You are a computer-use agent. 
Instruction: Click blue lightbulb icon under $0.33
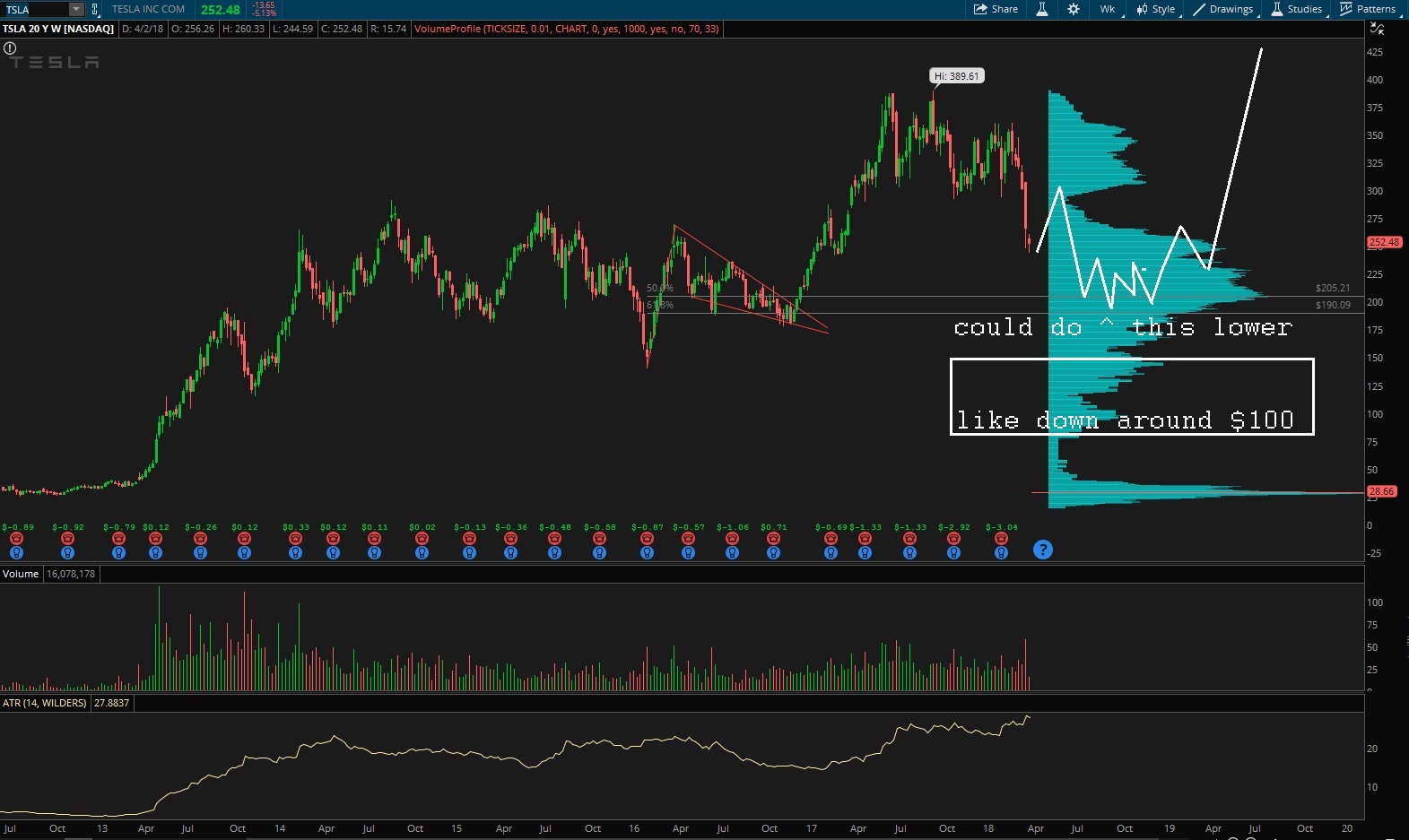pos(295,552)
